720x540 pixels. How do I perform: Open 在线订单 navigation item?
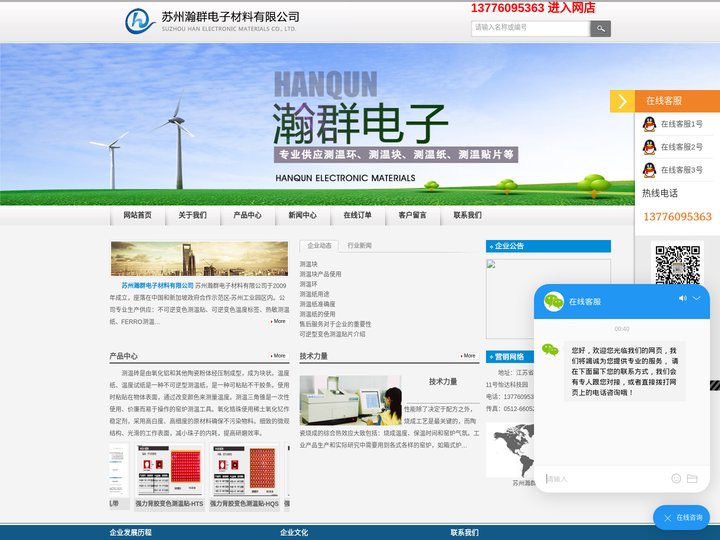358,215
